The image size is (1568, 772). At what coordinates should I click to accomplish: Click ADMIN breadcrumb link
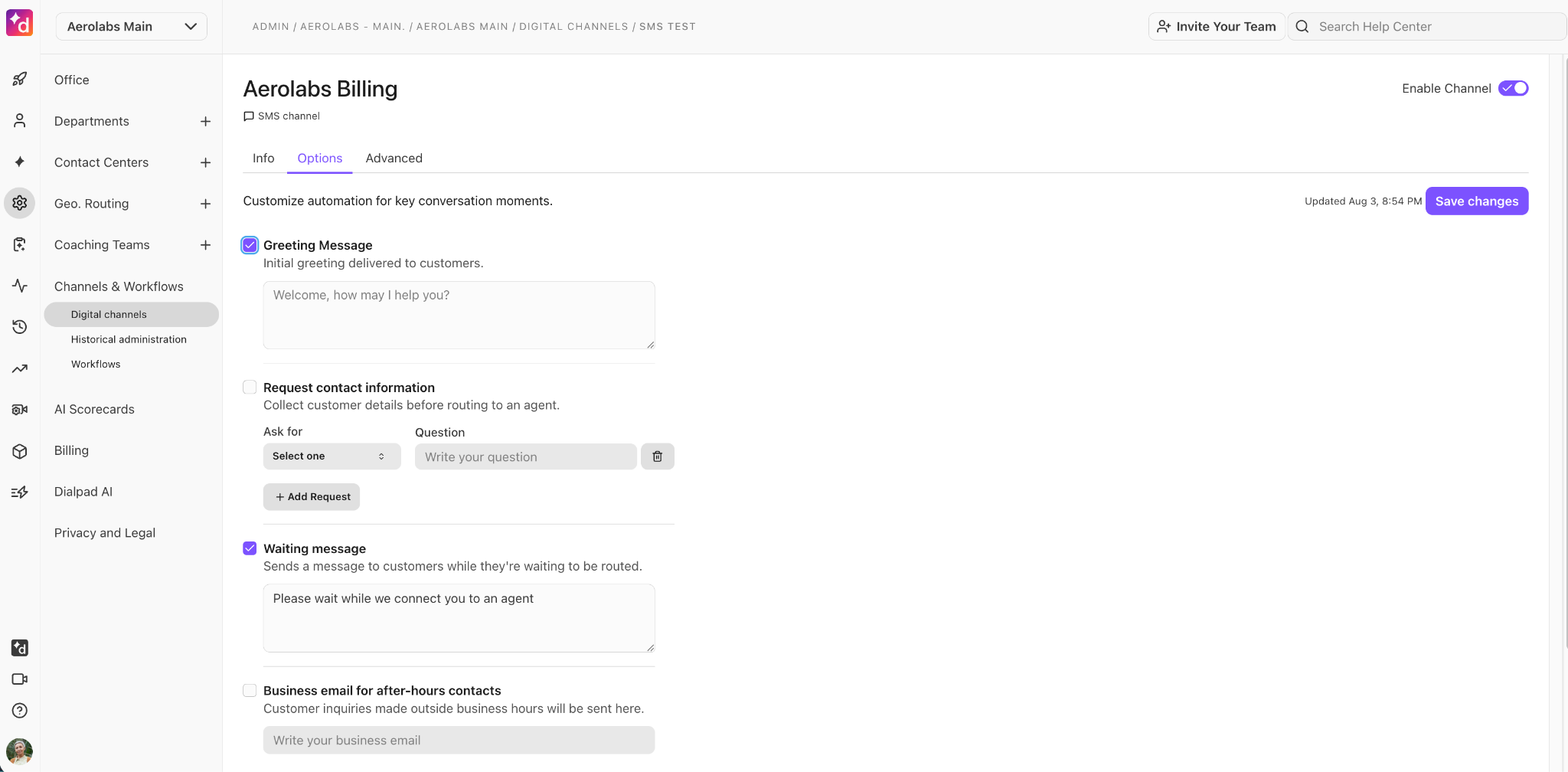[271, 27]
